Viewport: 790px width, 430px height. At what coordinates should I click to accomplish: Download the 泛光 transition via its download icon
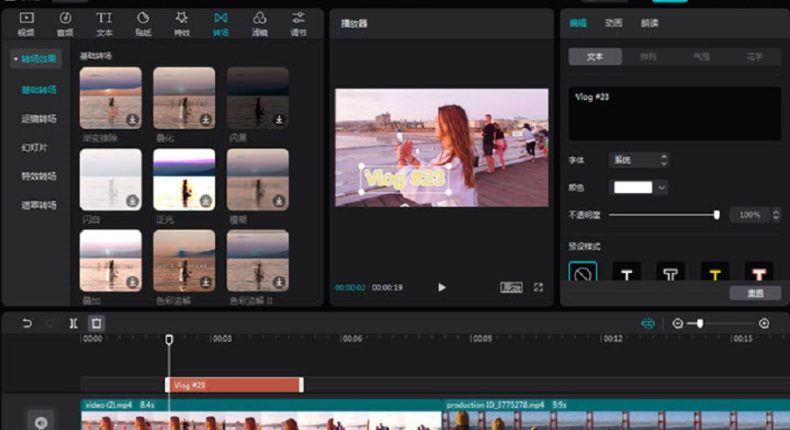[206, 201]
